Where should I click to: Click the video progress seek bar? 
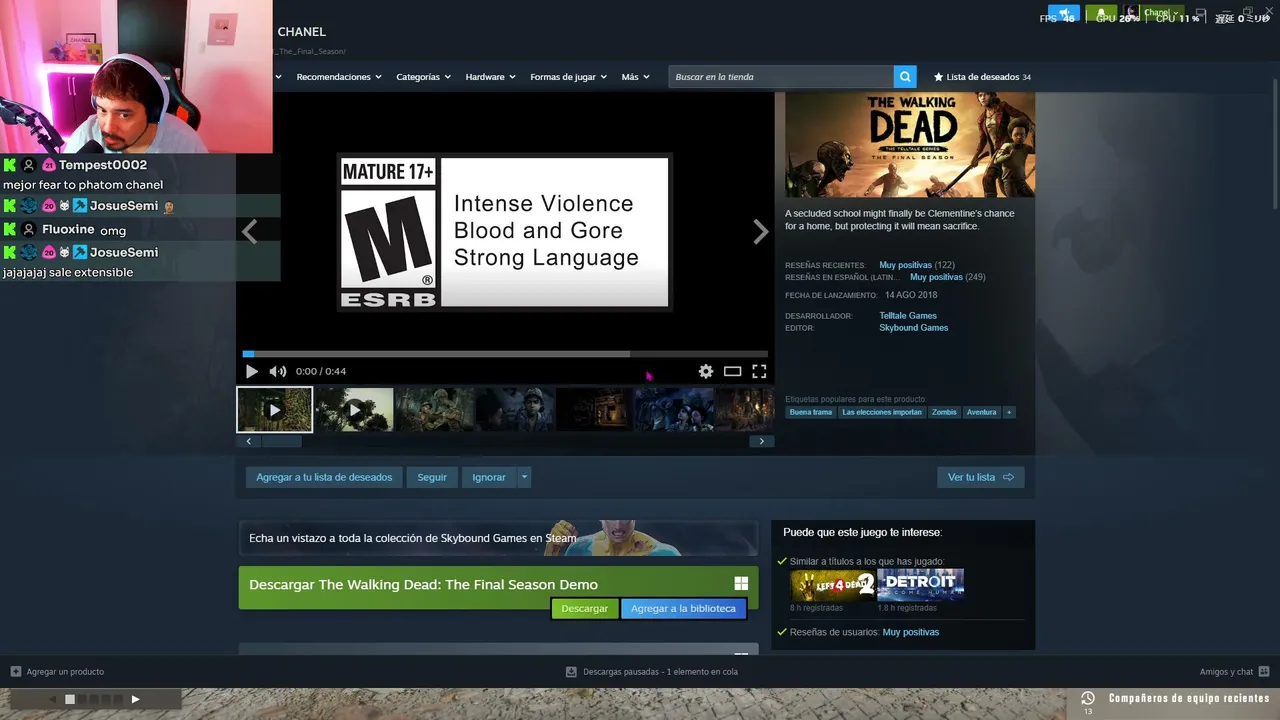point(505,353)
